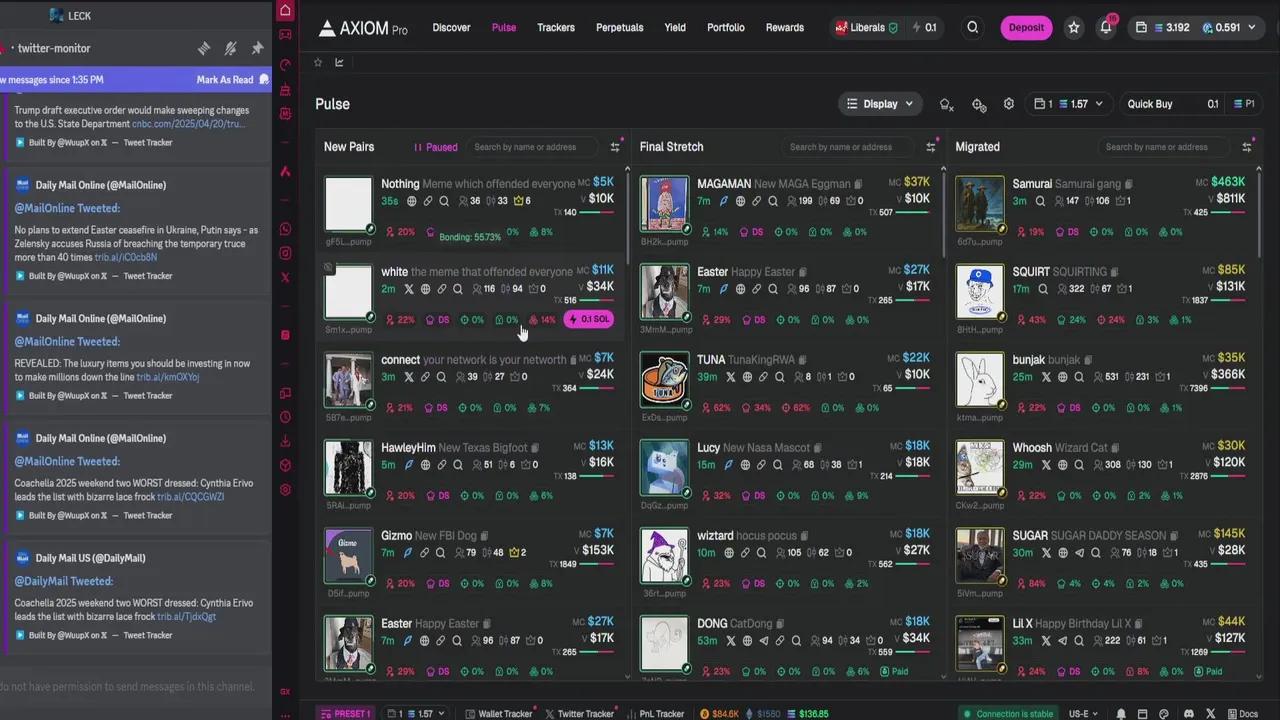The width and height of the screenshot is (1280, 720).
Task: Open the Telegram link on SUGAR token
Action: pos(1078,553)
